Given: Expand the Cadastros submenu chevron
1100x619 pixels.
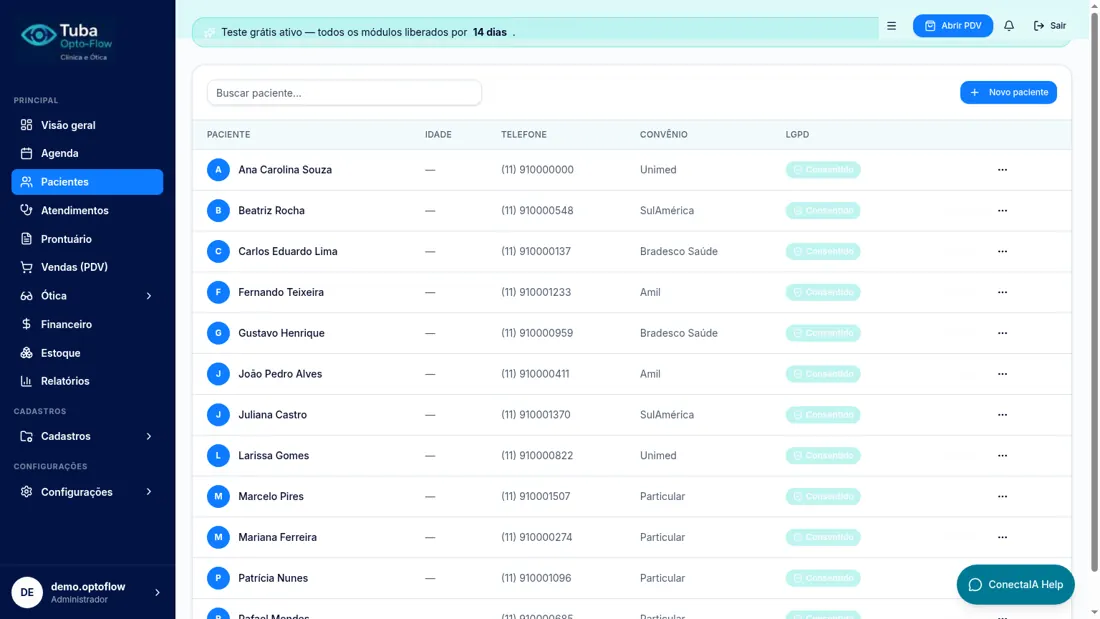Looking at the screenshot, I should (x=149, y=437).
